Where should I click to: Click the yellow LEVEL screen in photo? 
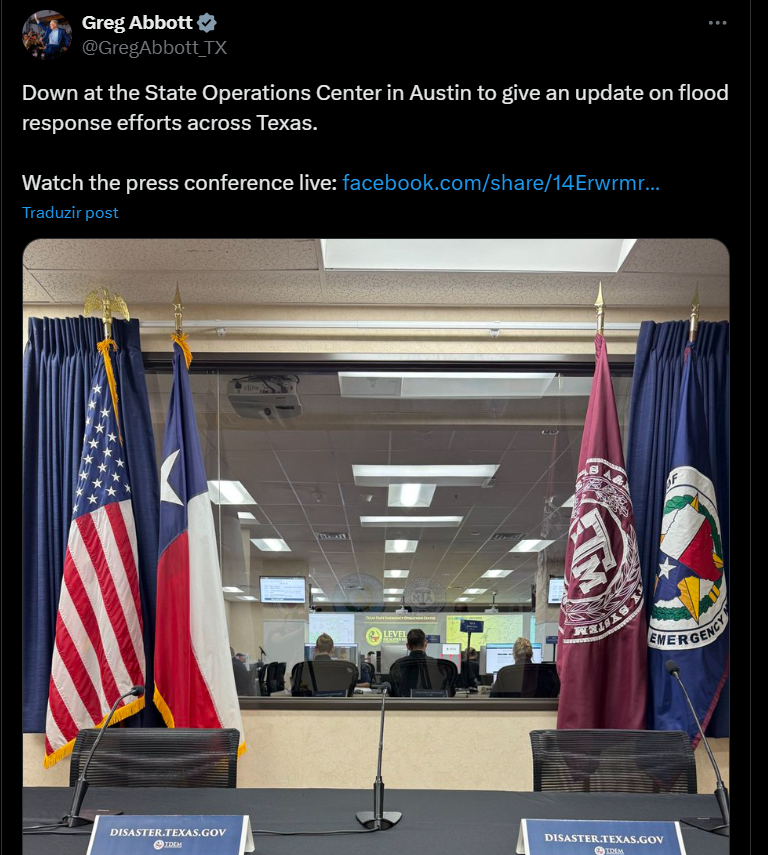(386, 635)
